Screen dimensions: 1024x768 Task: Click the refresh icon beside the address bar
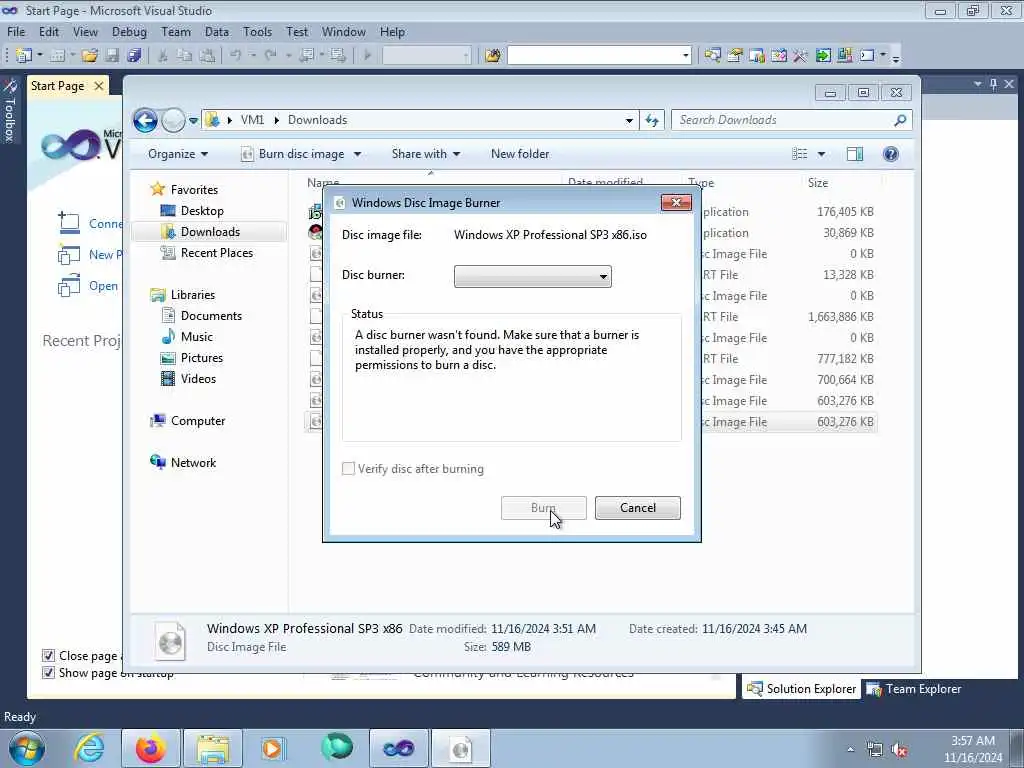[652, 120]
